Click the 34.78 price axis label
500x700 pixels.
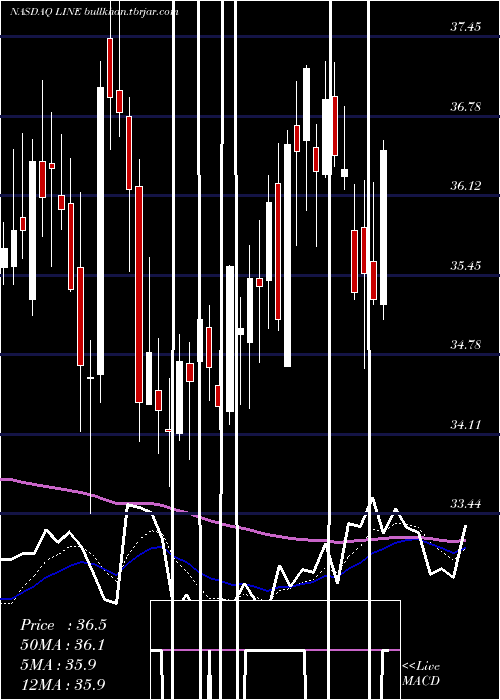coord(466,345)
